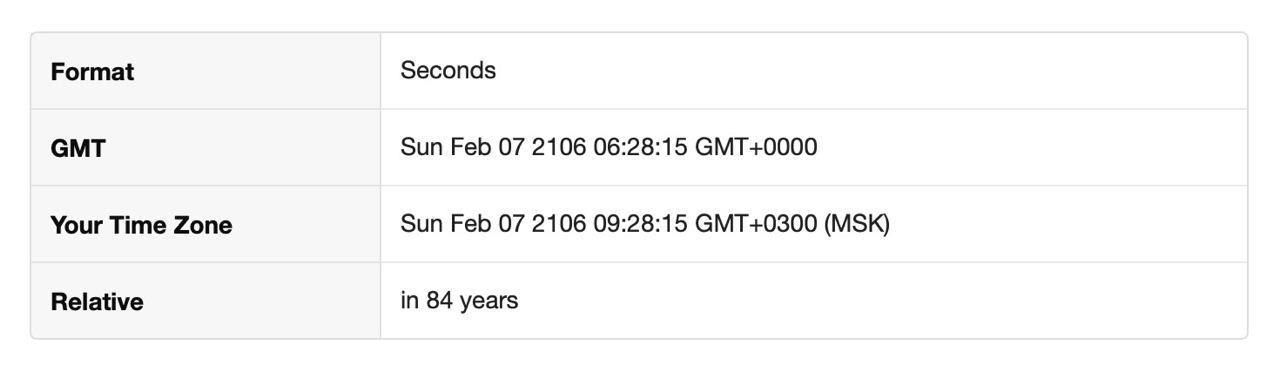Click year "2106" in Your Time Zone row
The width and height of the screenshot is (1280, 366).
pos(558,223)
